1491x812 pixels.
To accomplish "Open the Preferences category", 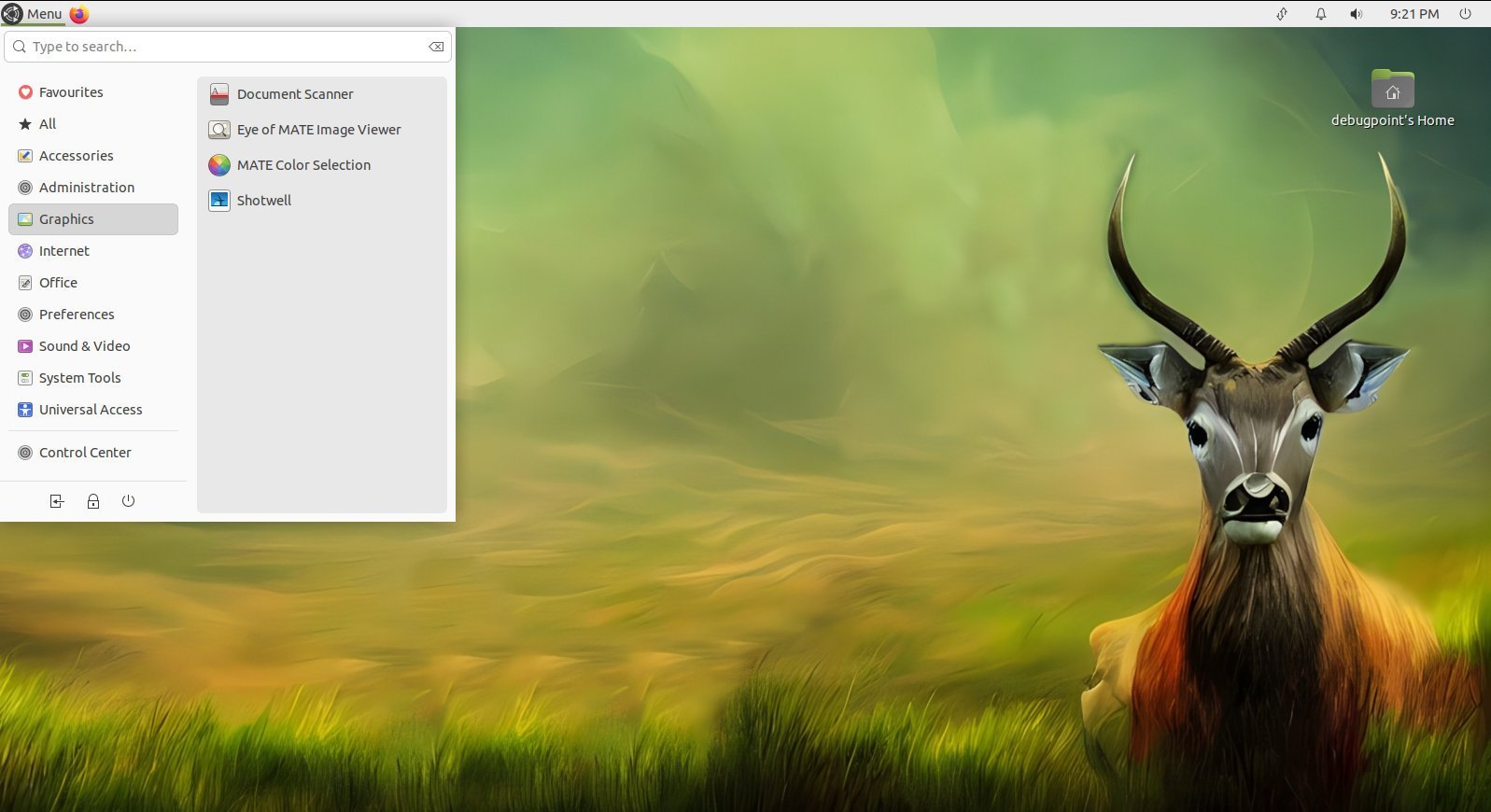I will pyautogui.click(x=93, y=315).
